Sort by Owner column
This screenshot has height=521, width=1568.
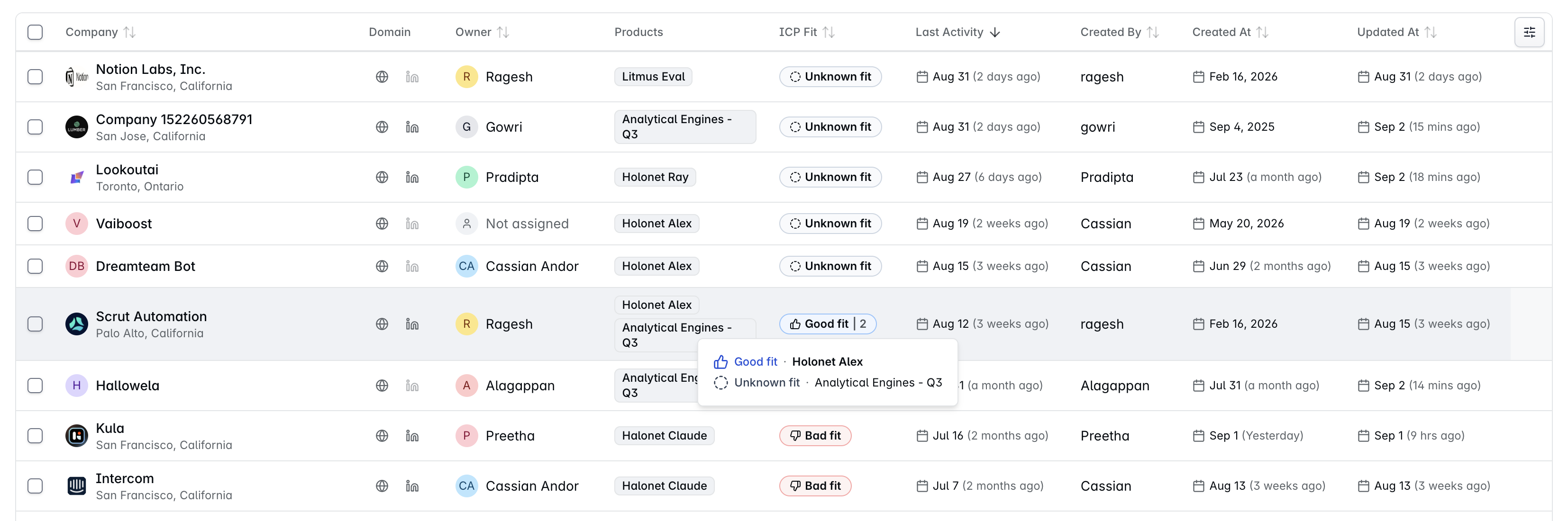coord(482,32)
